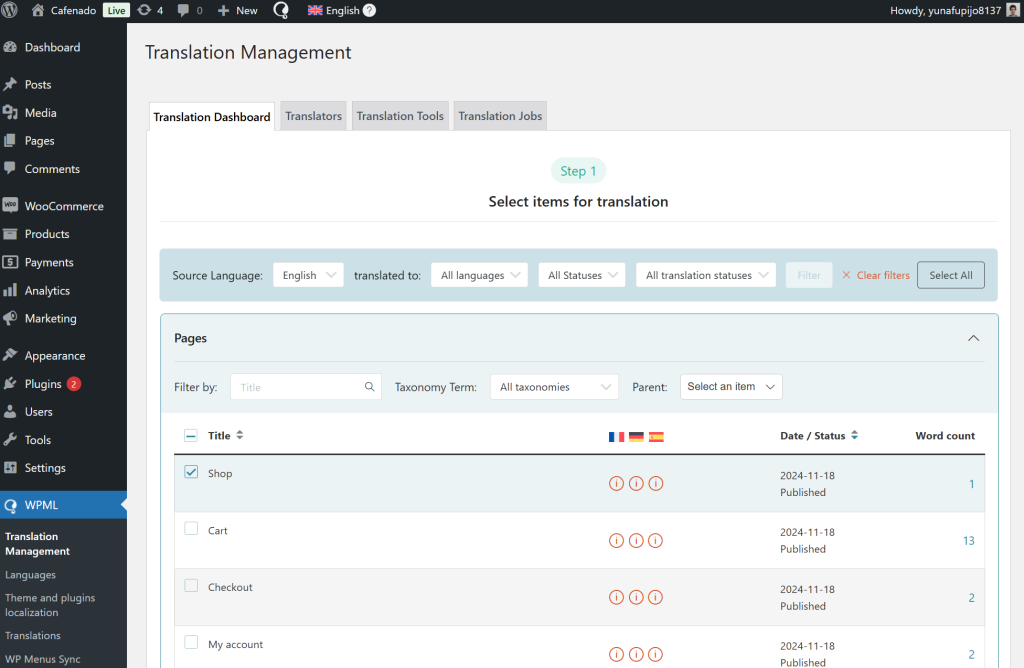This screenshot has width=1024, height=668.
Task: Click the German flag column icon
Action: pos(636,436)
